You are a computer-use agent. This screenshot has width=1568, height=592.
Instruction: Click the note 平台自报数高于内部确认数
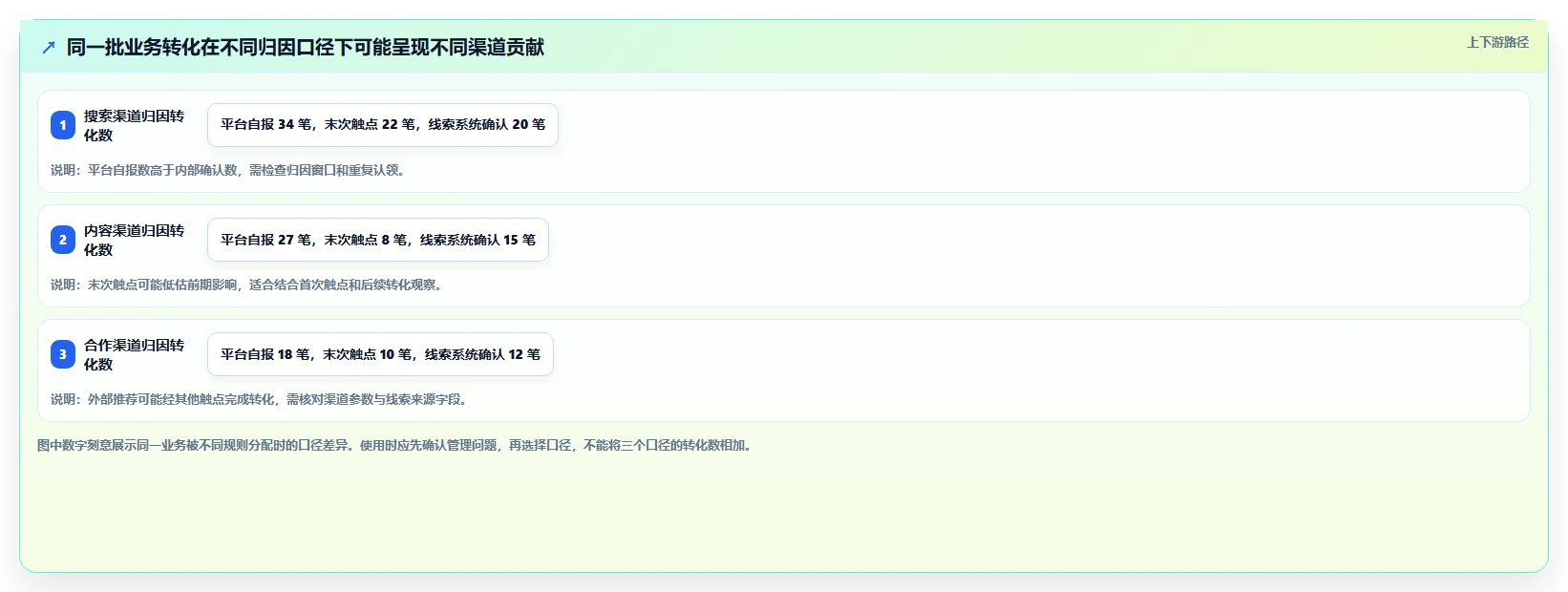click(229, 170)
